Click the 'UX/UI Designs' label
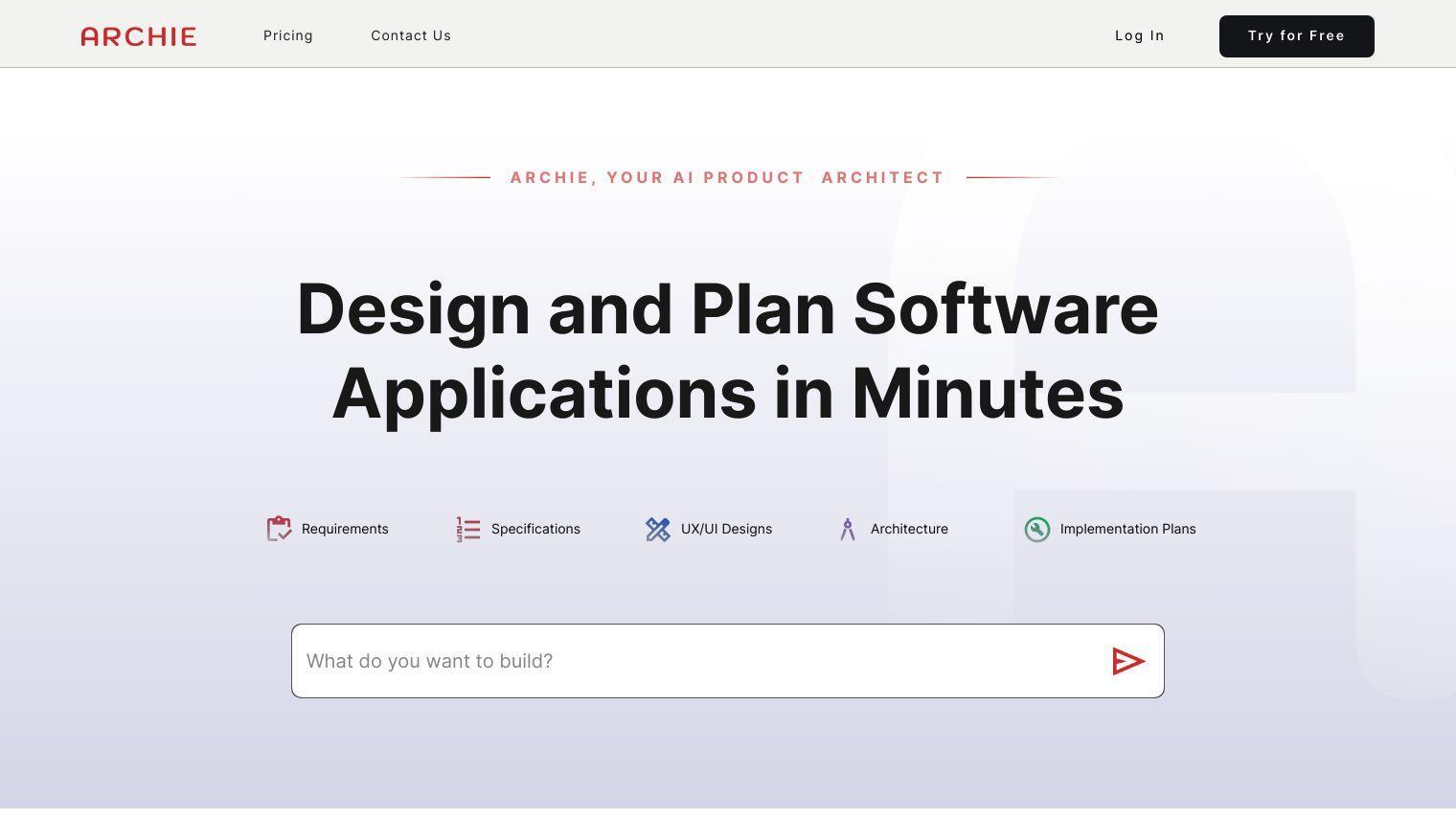 point(726,529)
